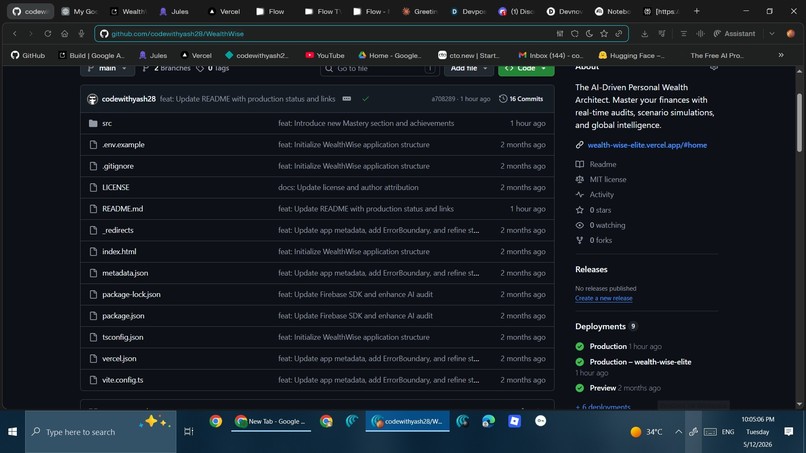
Task: Click the Go to file search field
Action: pyautogui.click(x=379, y=68)
